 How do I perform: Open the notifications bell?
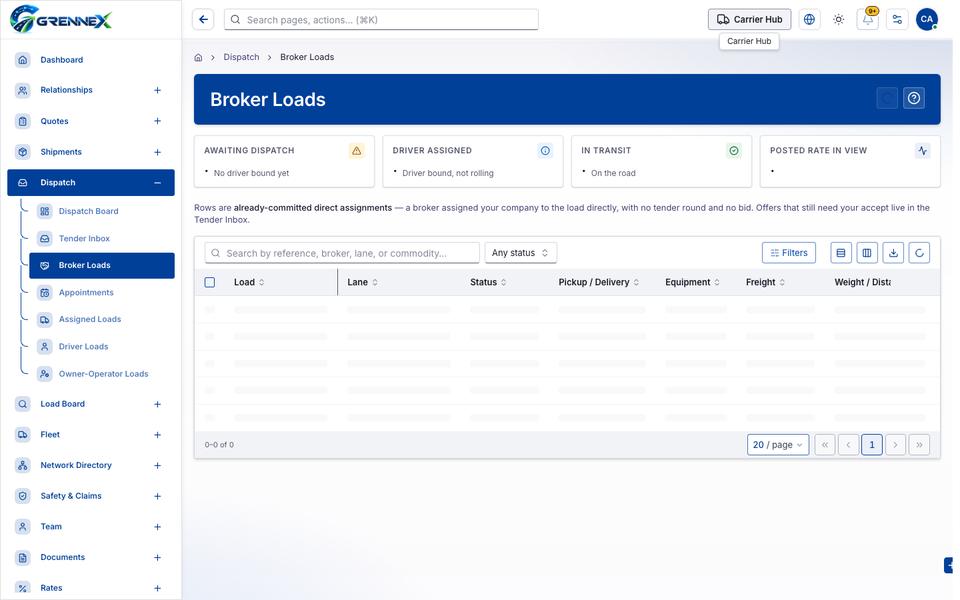pyautogui.click(x=868, y=20)
